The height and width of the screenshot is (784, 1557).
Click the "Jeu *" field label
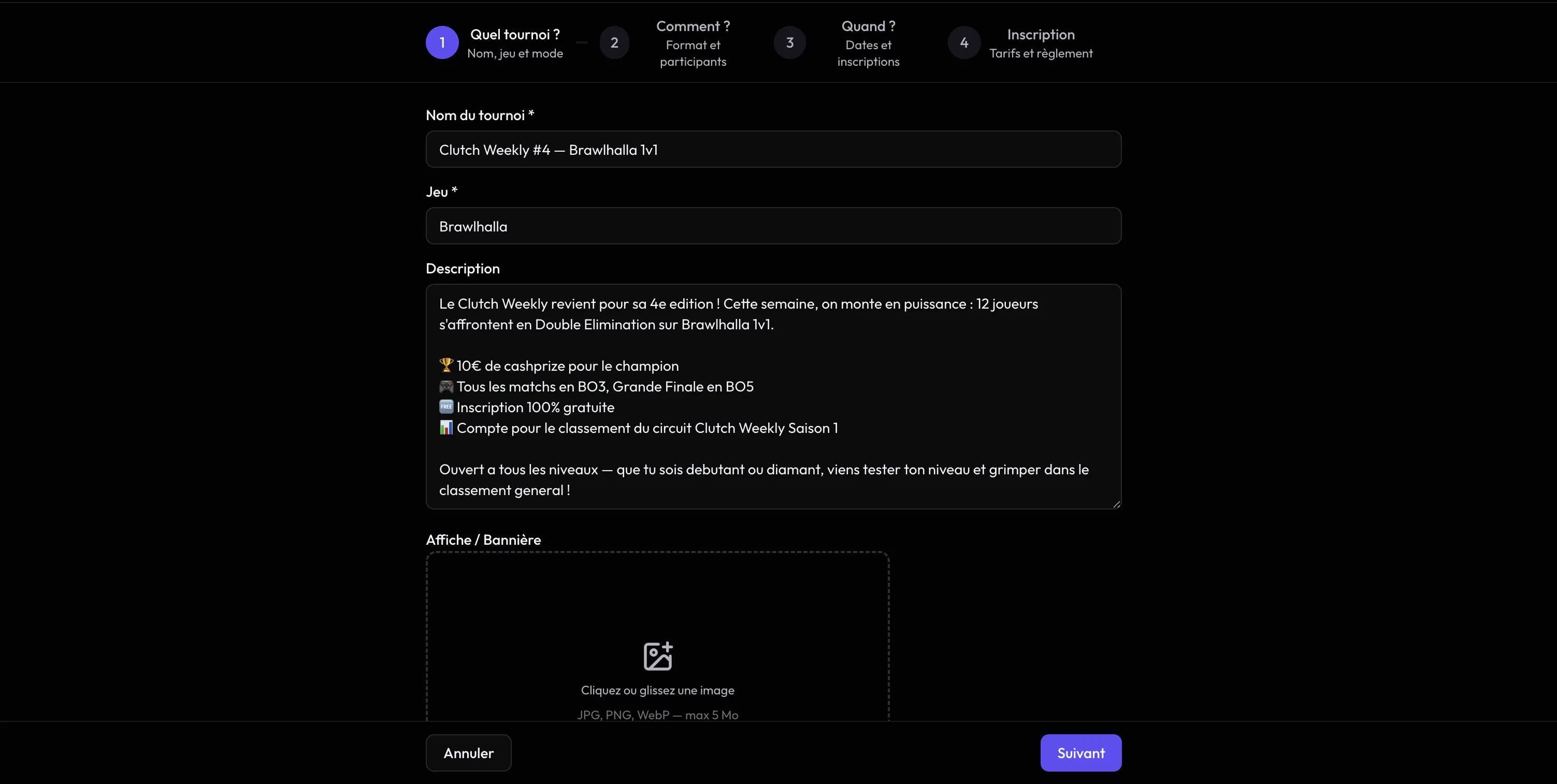(x=441, y=192)
